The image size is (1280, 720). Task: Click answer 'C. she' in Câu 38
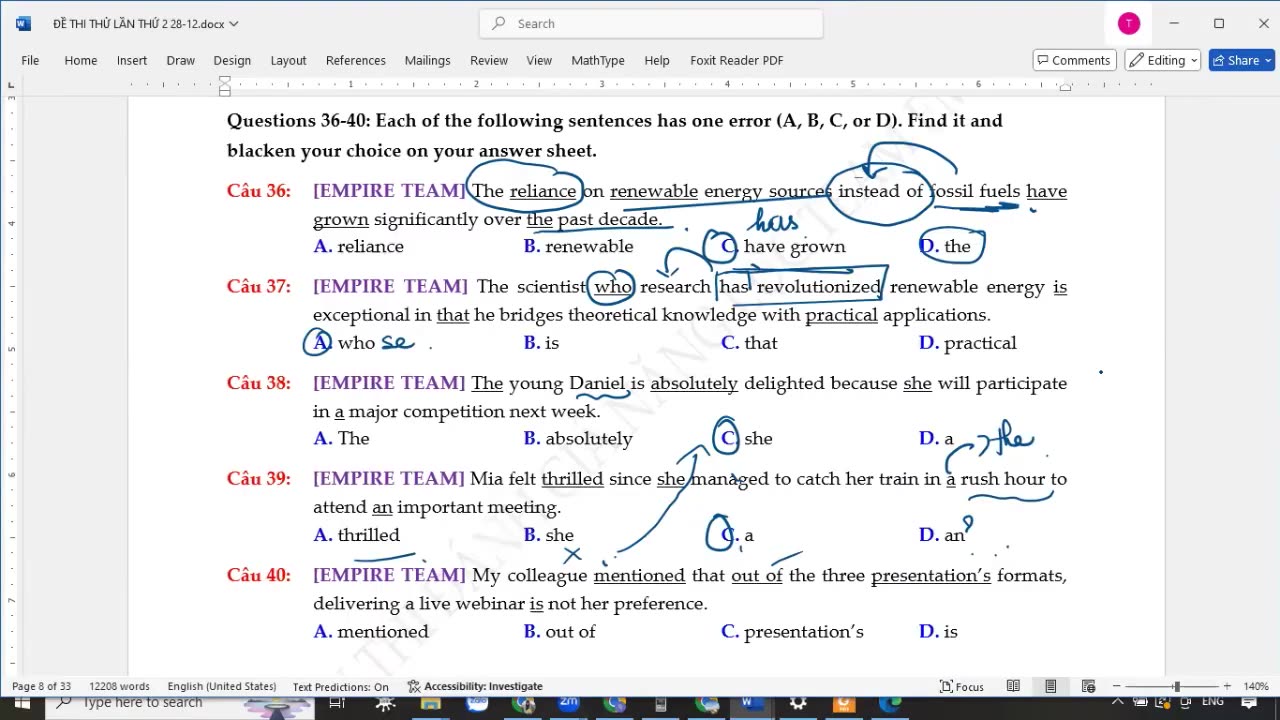(x=747, y=439)
